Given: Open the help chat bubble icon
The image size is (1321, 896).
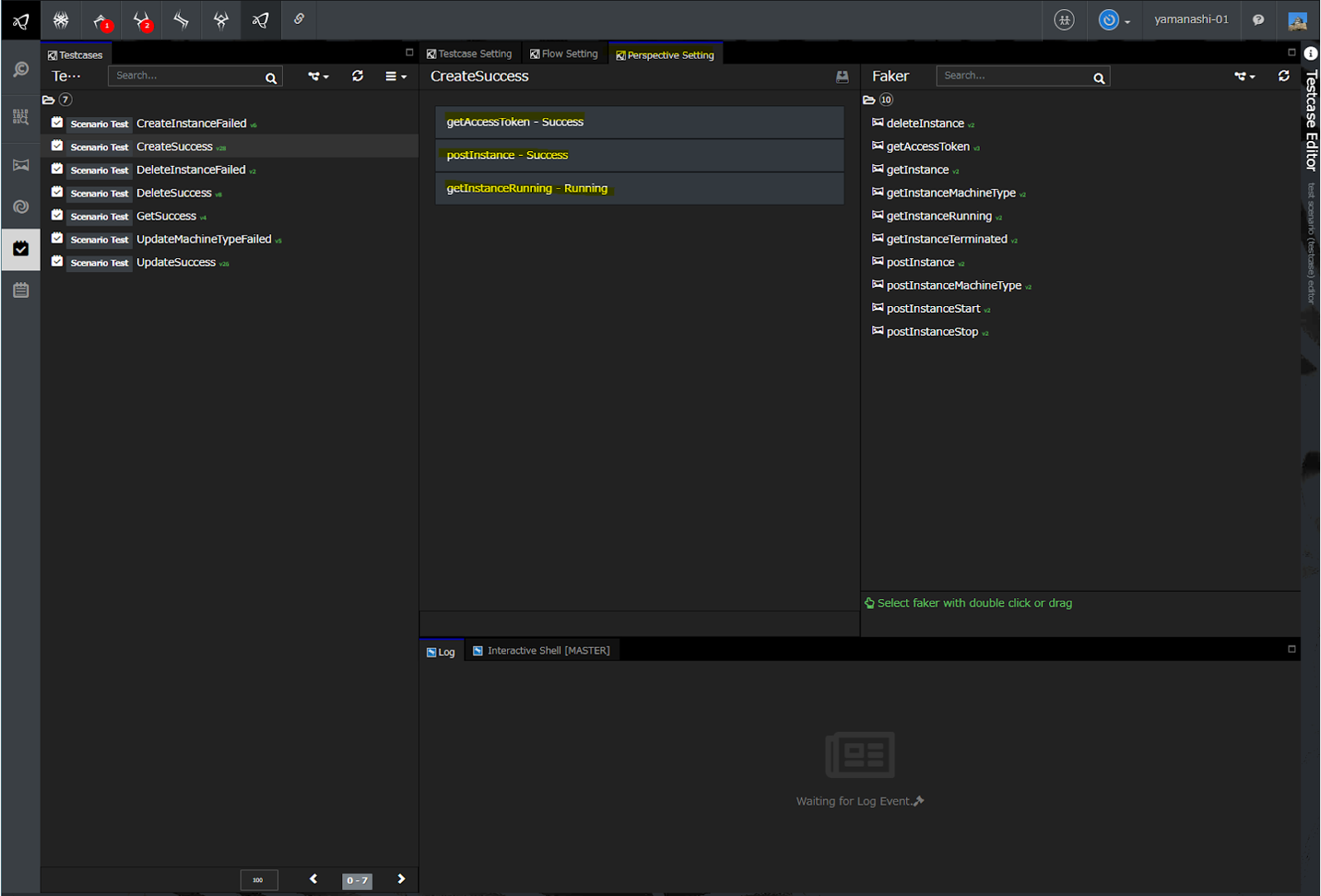Looking at the screenshot, I should tap(1258, 20).
